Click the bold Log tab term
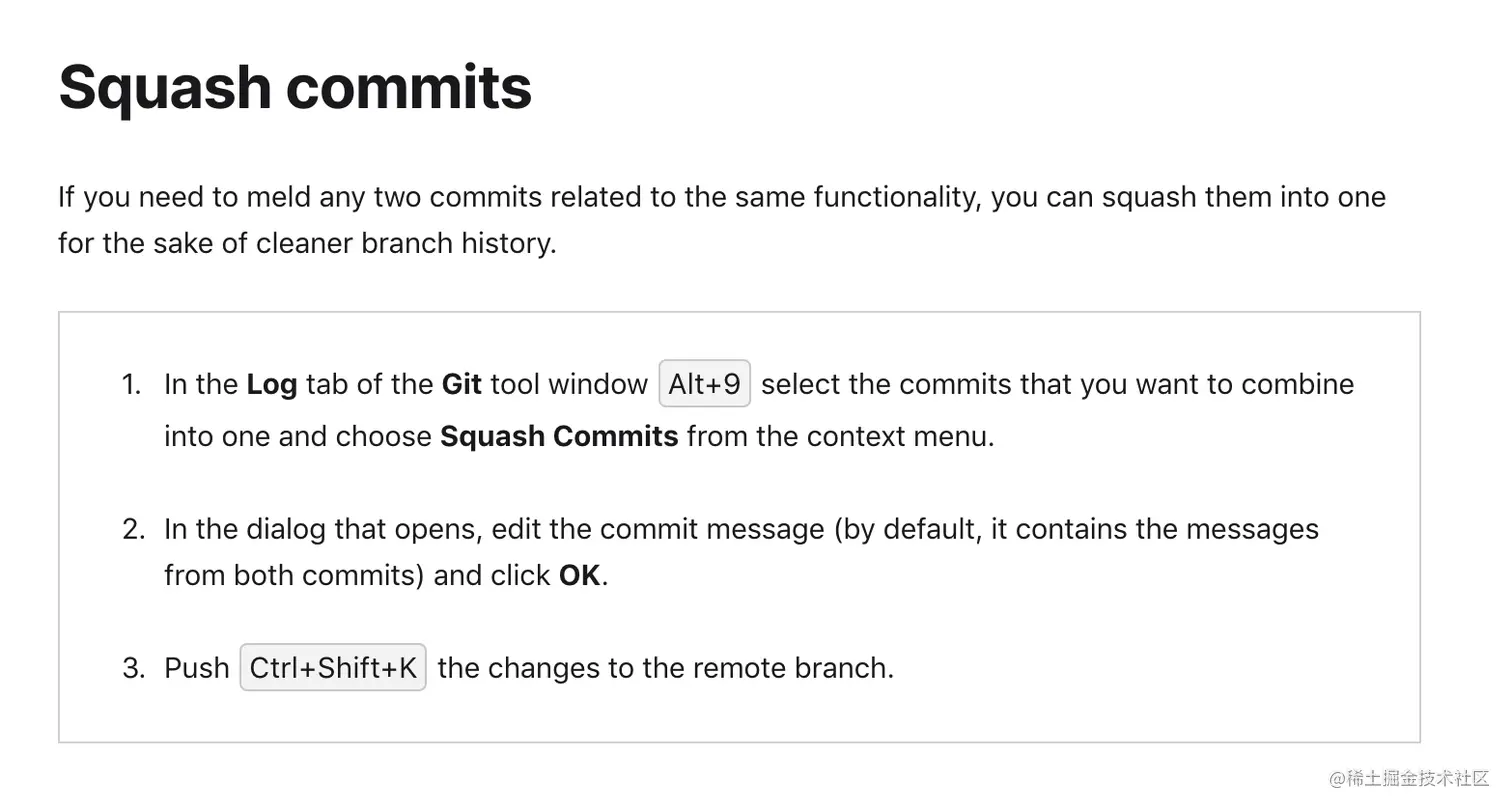Screen dimensions: 1512x811 pos(272,385)
